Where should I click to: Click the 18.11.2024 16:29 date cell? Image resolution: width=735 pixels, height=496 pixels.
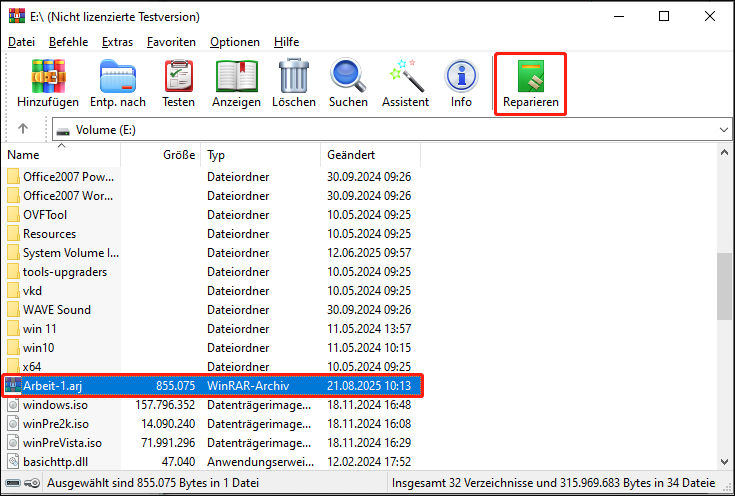[369, 443]
